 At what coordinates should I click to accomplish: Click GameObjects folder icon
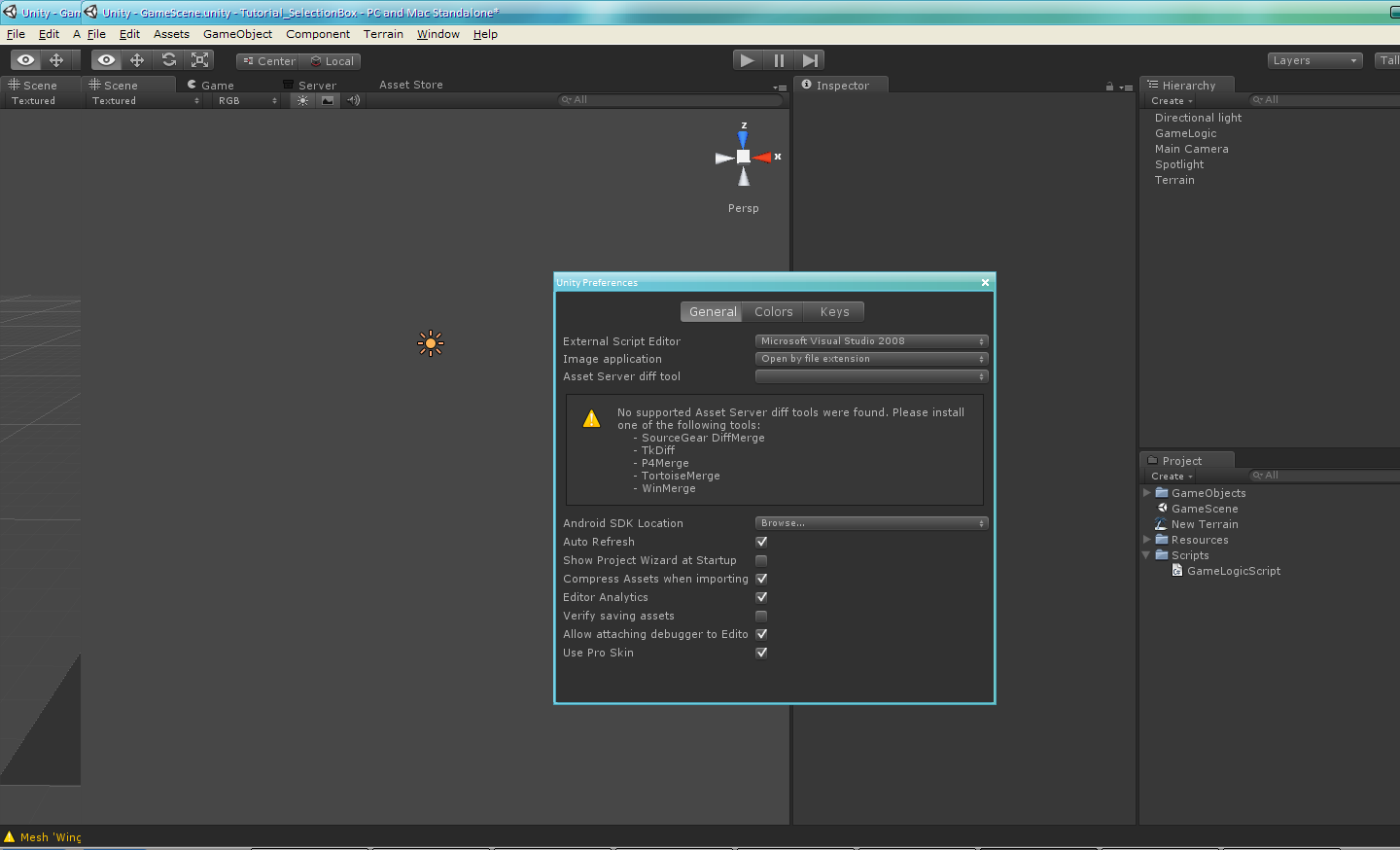point(1162,493)
